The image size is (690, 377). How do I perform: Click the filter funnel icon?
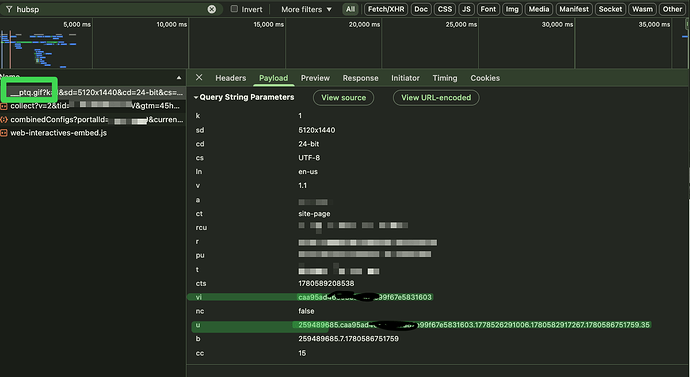coord(9,9)
